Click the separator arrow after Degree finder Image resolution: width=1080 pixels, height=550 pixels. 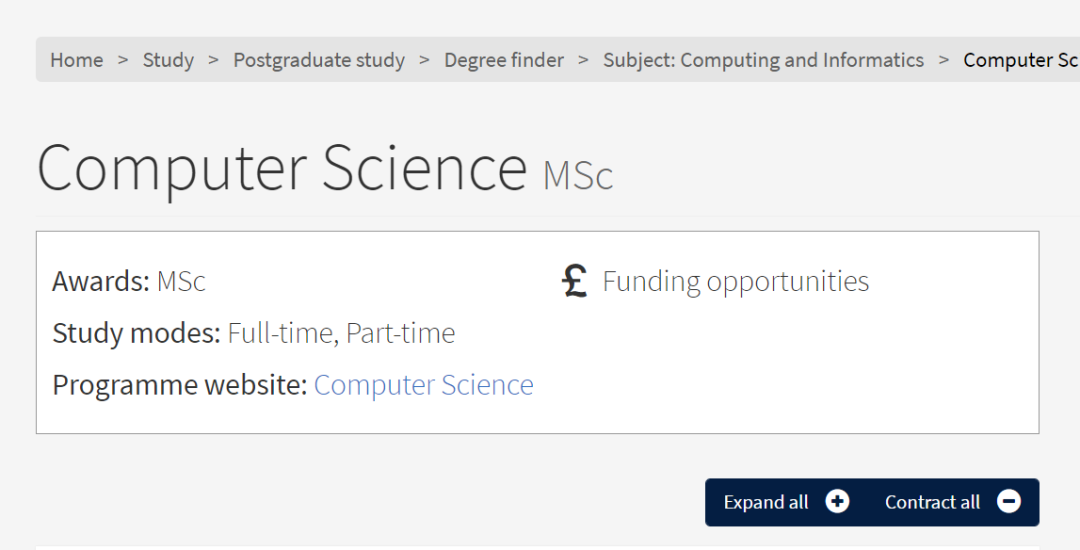(583, 60)
